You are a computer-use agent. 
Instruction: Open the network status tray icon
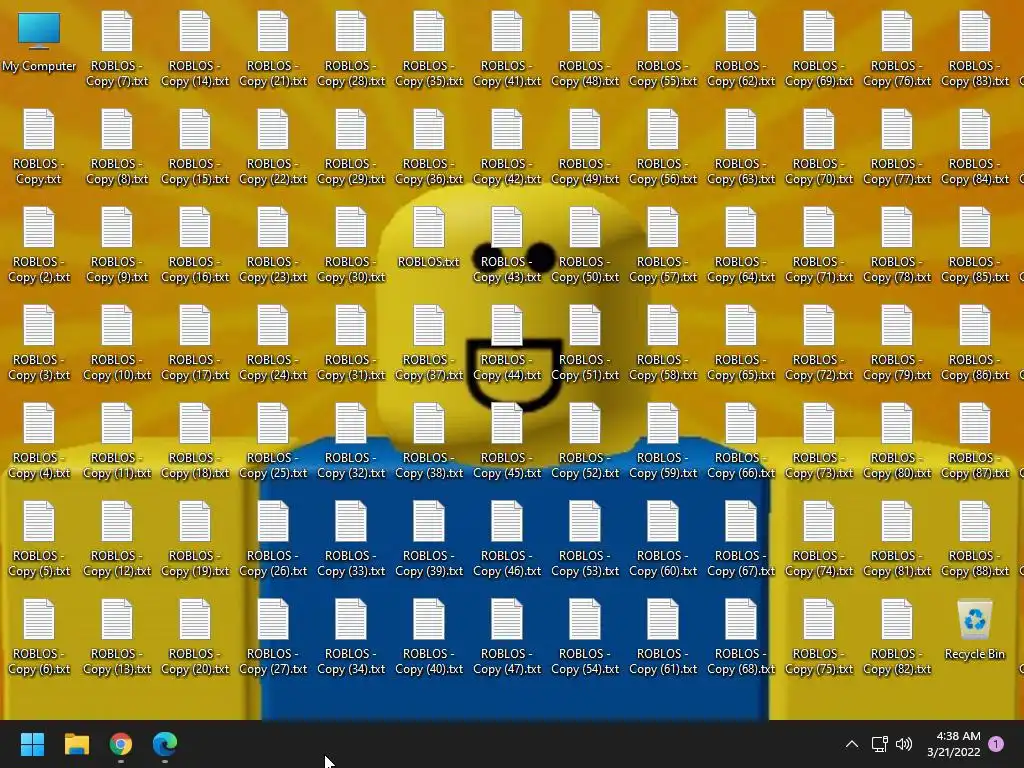pyautogui.click(x=879, y=744)
